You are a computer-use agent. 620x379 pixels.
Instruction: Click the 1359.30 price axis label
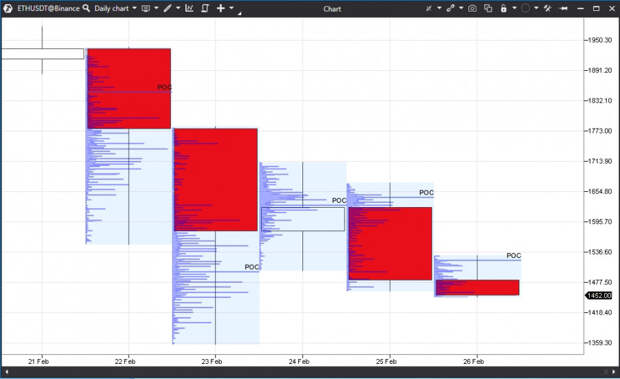[600, 343]
